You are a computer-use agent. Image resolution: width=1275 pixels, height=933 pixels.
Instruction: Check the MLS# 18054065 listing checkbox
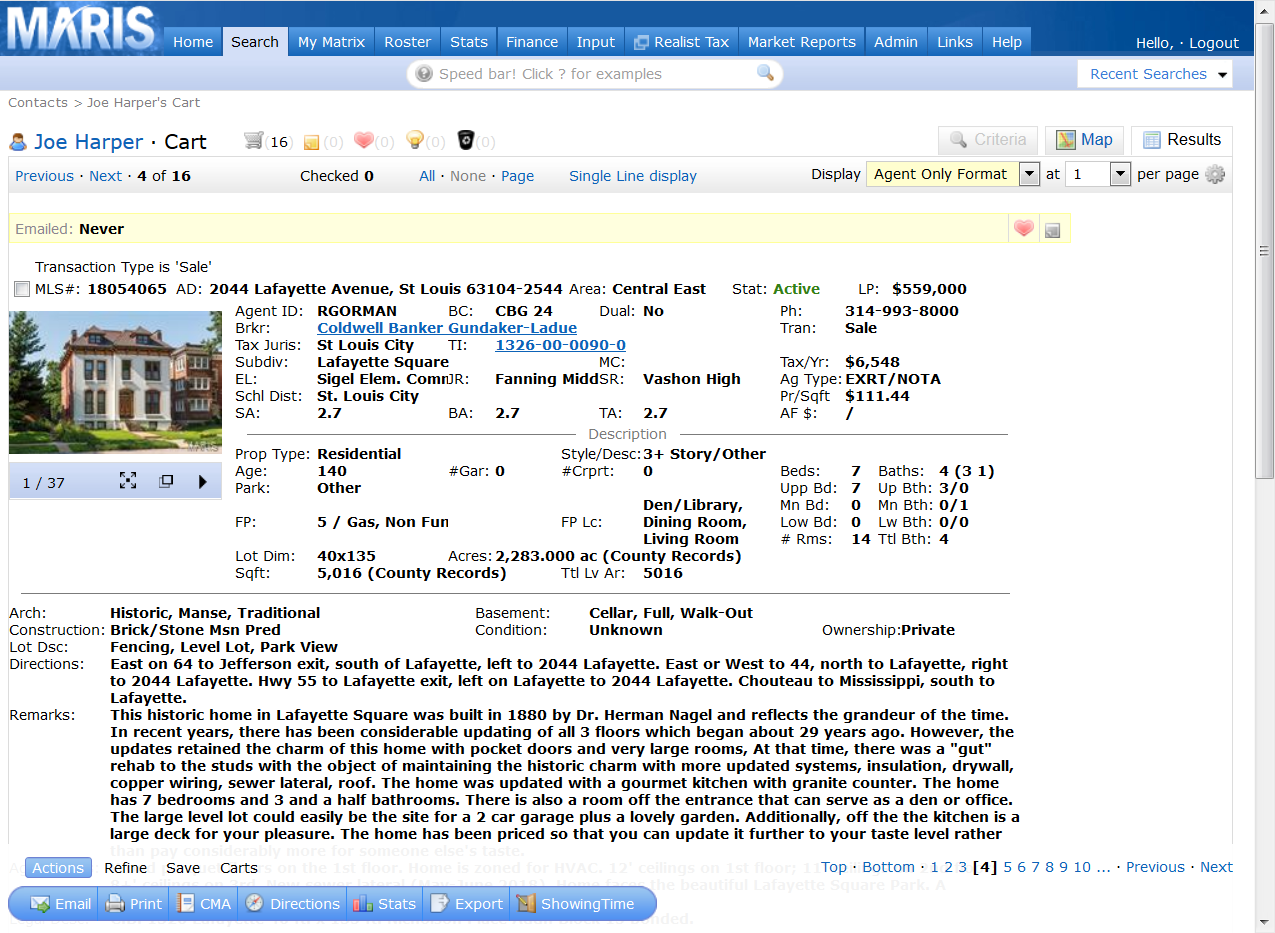pyautogui.click(x=22, y=289)
